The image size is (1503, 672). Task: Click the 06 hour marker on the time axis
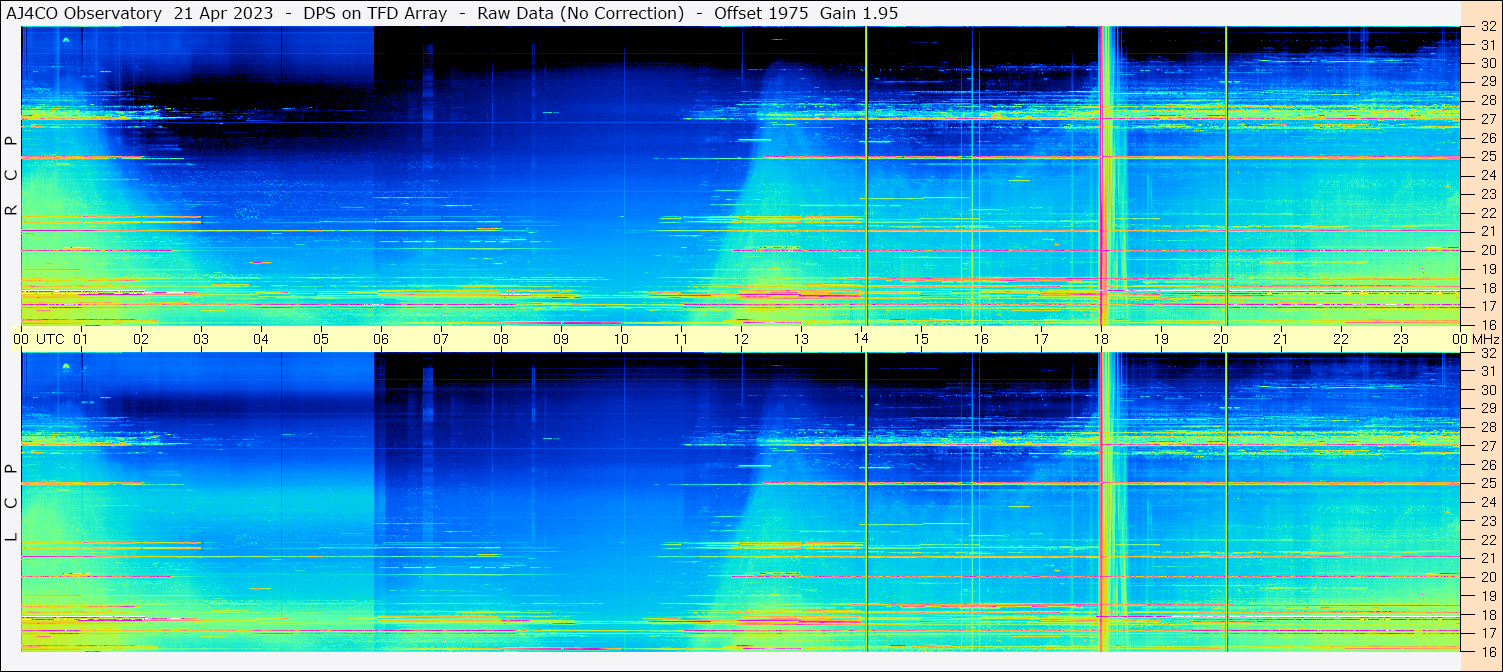[x=381, y=339]
